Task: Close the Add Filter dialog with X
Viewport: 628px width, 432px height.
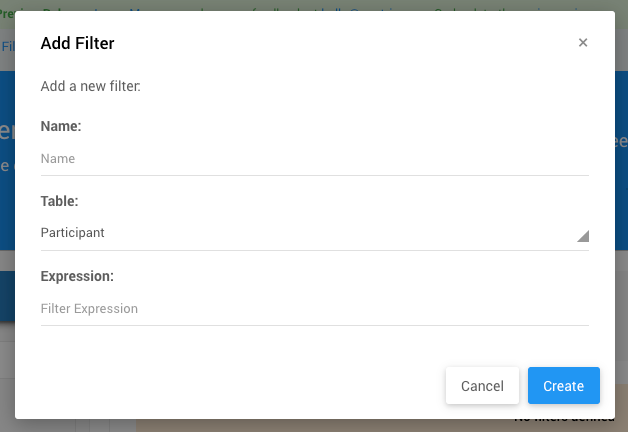Action: click(583, 43)
